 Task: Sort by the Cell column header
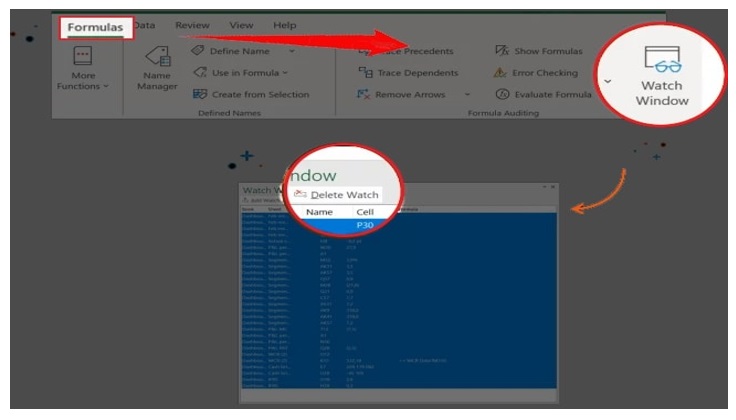tap(365, 212)
